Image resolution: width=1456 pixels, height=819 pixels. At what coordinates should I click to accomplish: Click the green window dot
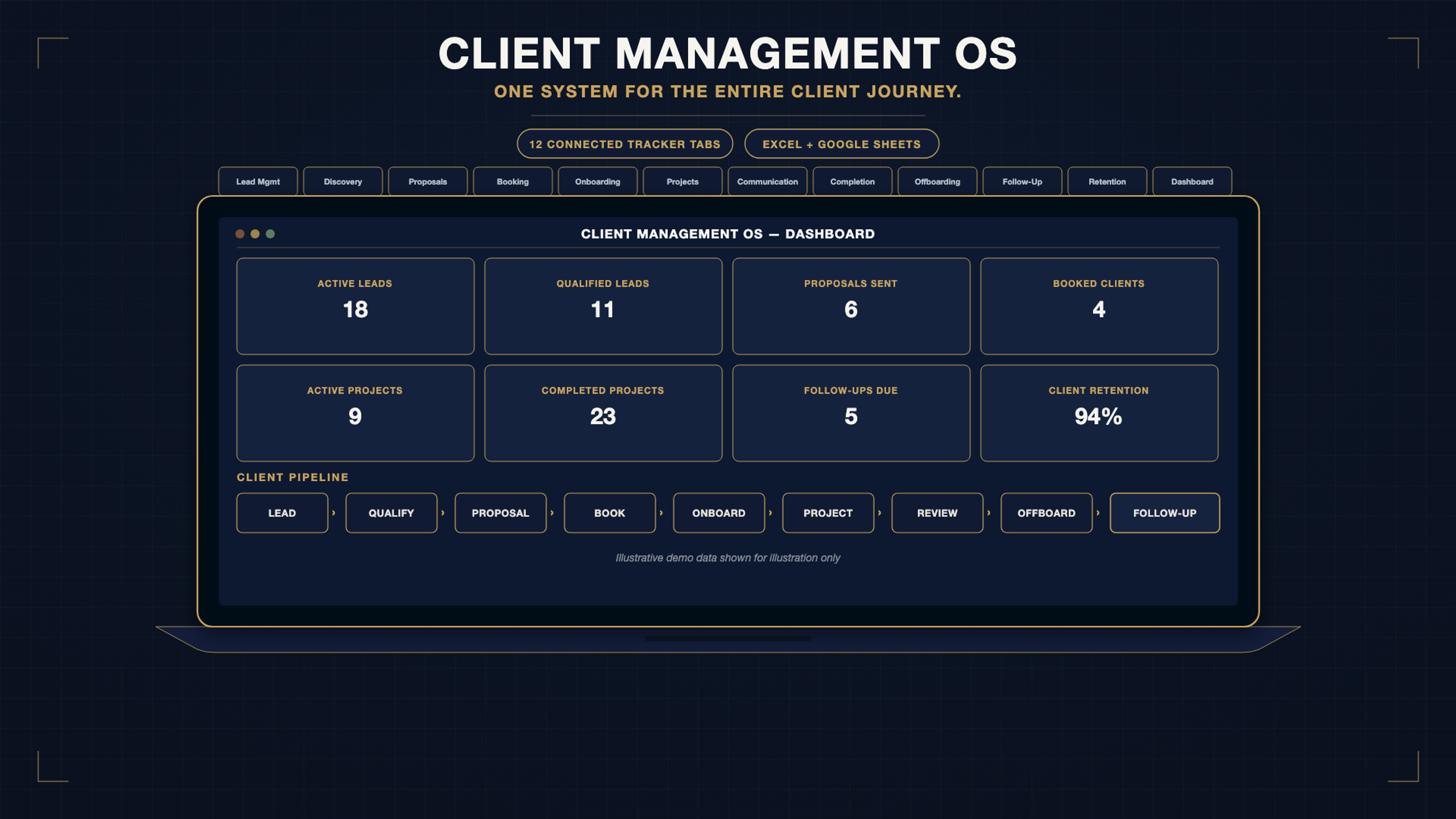pos(270,234)
